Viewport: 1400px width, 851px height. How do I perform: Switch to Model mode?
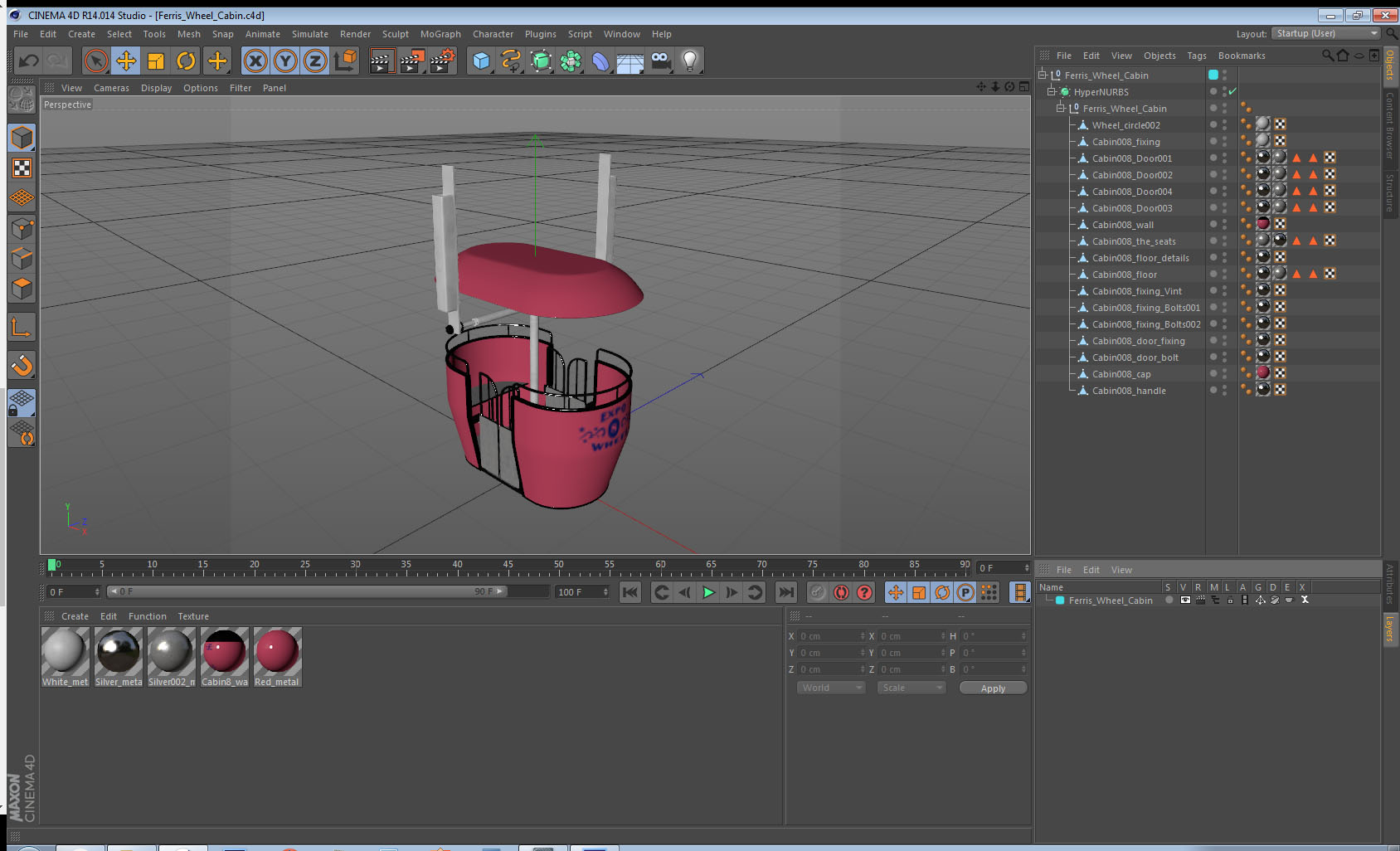22,138
